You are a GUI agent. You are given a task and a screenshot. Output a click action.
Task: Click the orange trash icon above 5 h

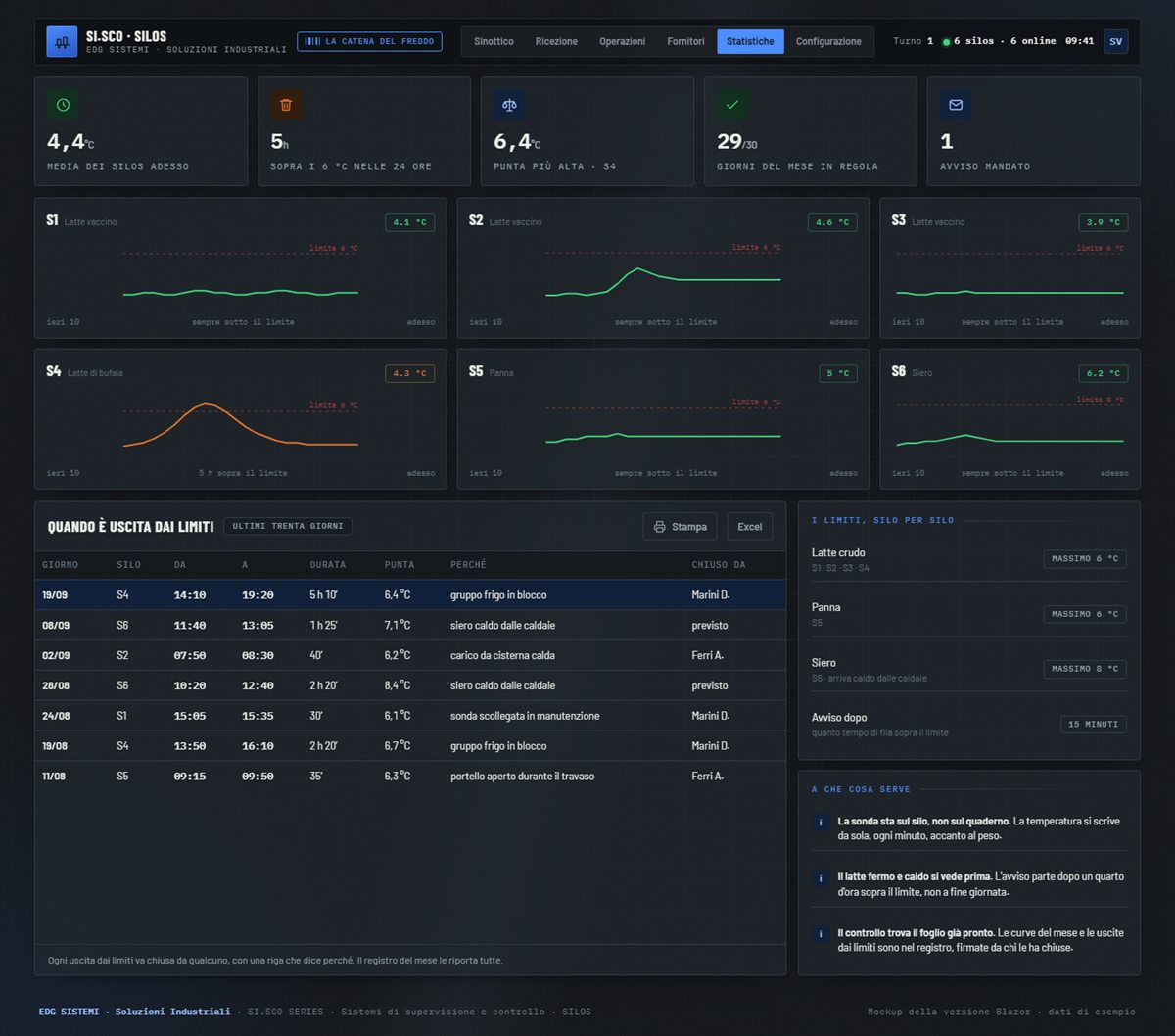(286, 105)
